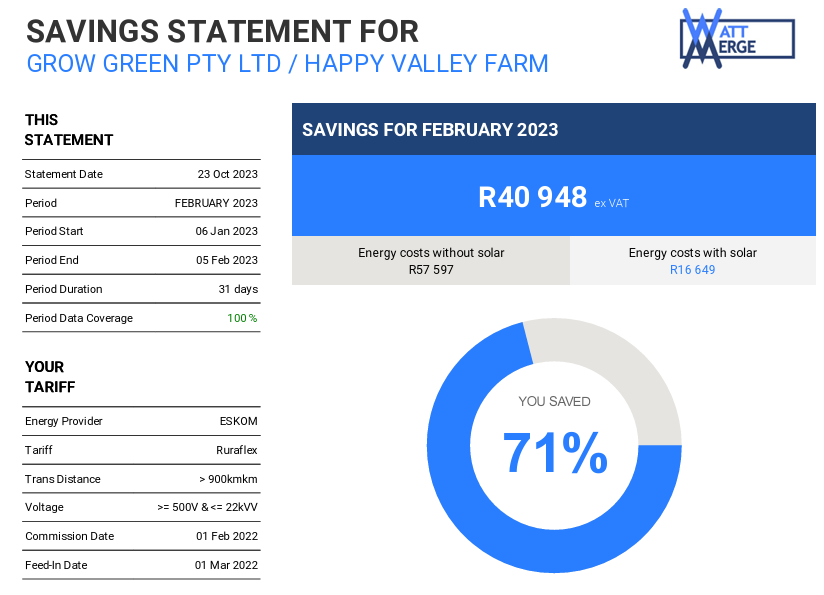
Task: Click Energy costs without solar box
Action: point(431,261)
